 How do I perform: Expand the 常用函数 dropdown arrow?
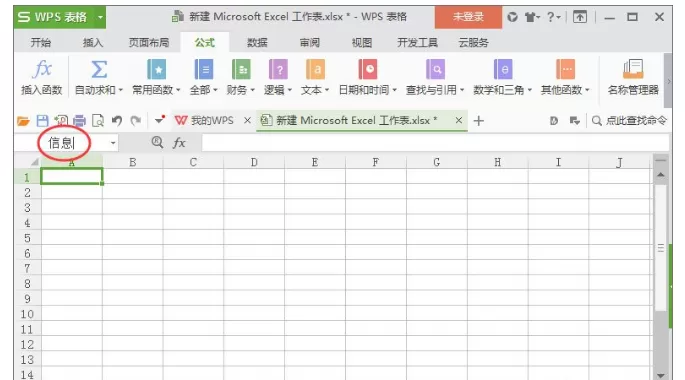pyautogui.click(x=178, y=90)
